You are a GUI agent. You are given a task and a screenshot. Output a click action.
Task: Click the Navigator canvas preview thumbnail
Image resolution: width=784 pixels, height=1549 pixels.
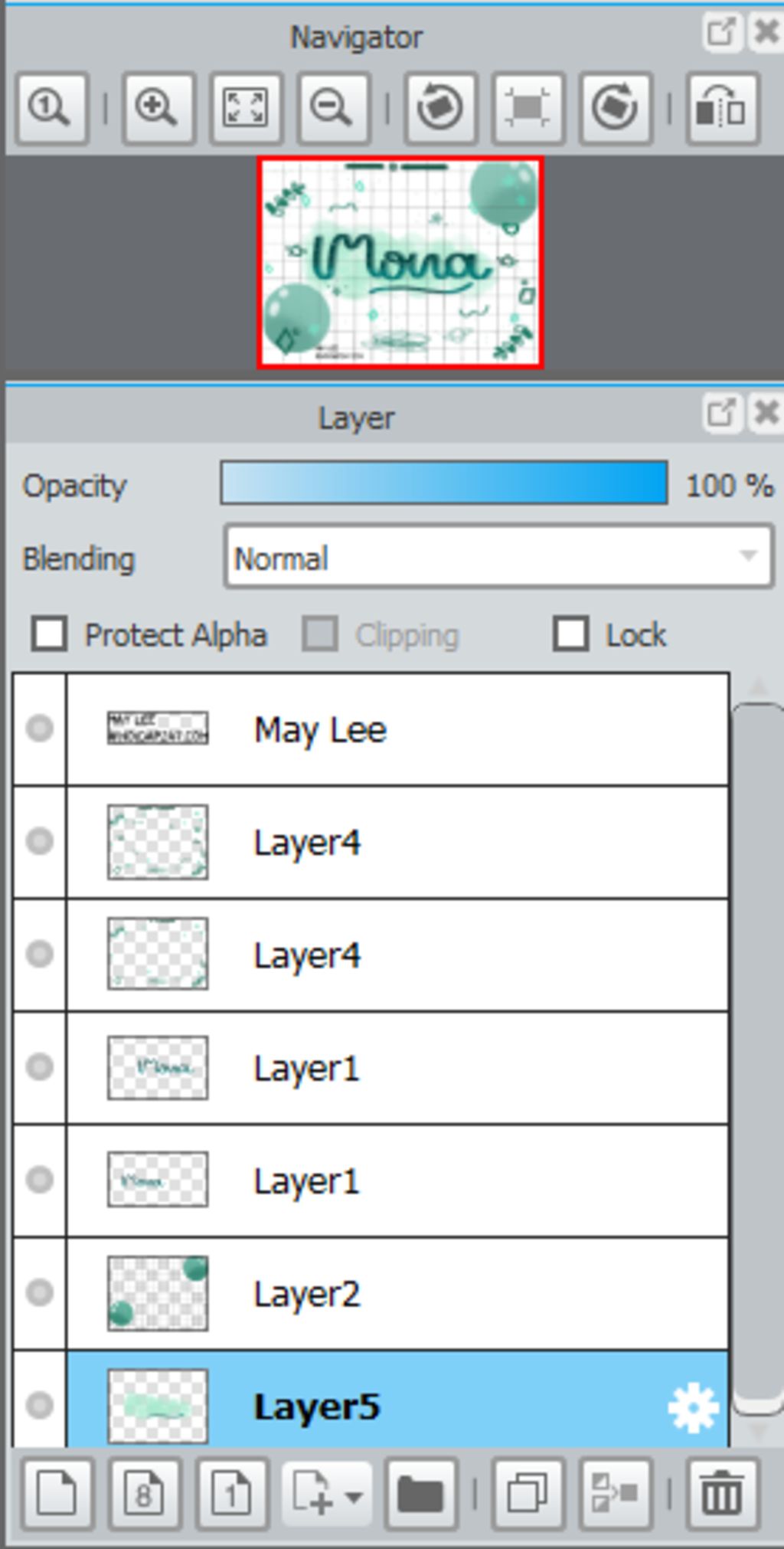(400, 263)
